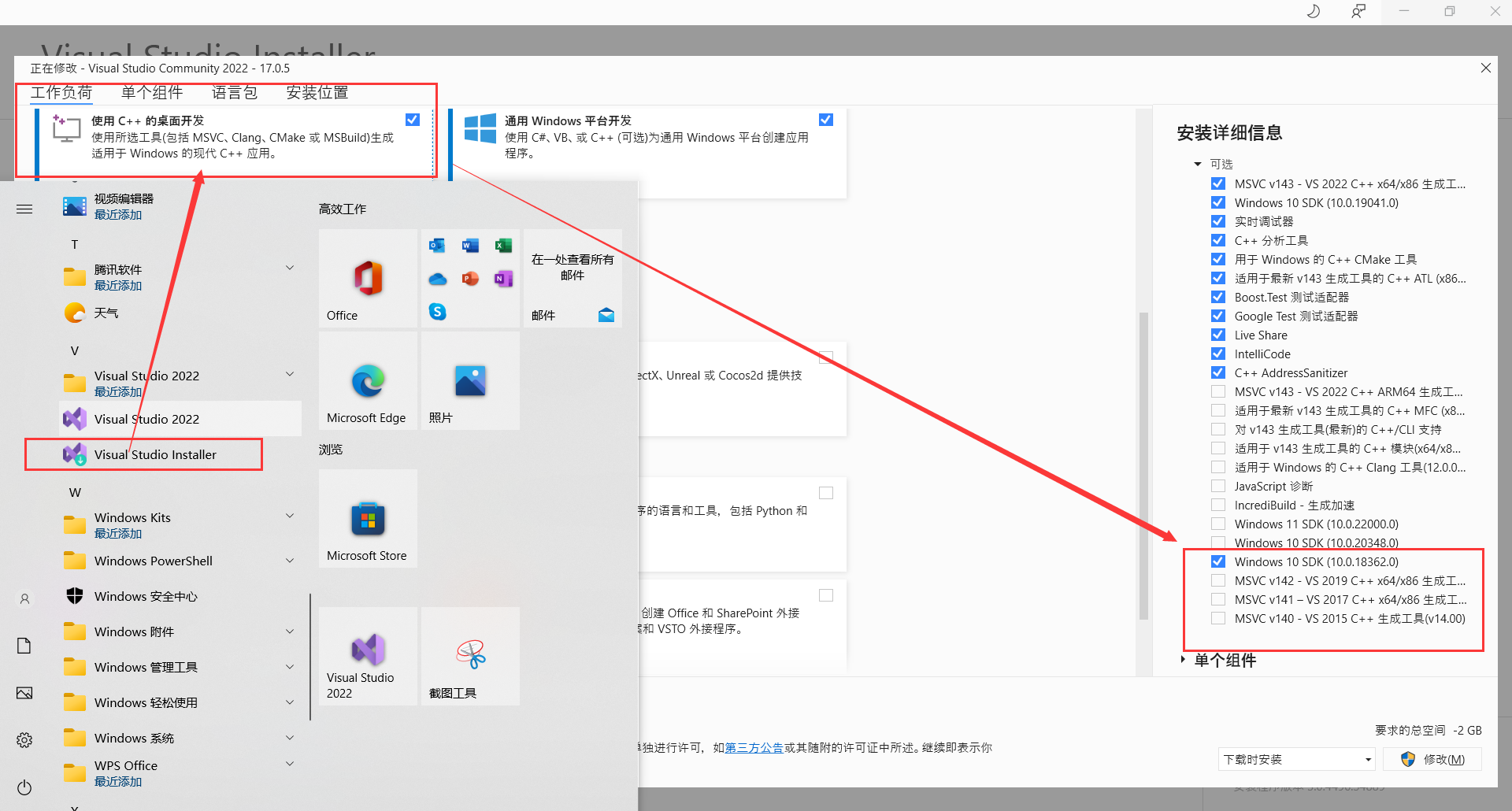The image size is (1512, 811).
Task: Open Windows 轻松使用 folder entry
Action: (x=180, y=702)
